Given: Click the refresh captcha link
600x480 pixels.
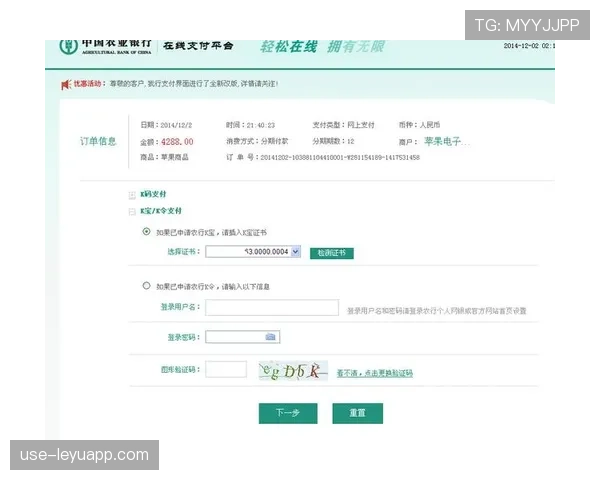Looking at the screenshot, I should point(375,373).
